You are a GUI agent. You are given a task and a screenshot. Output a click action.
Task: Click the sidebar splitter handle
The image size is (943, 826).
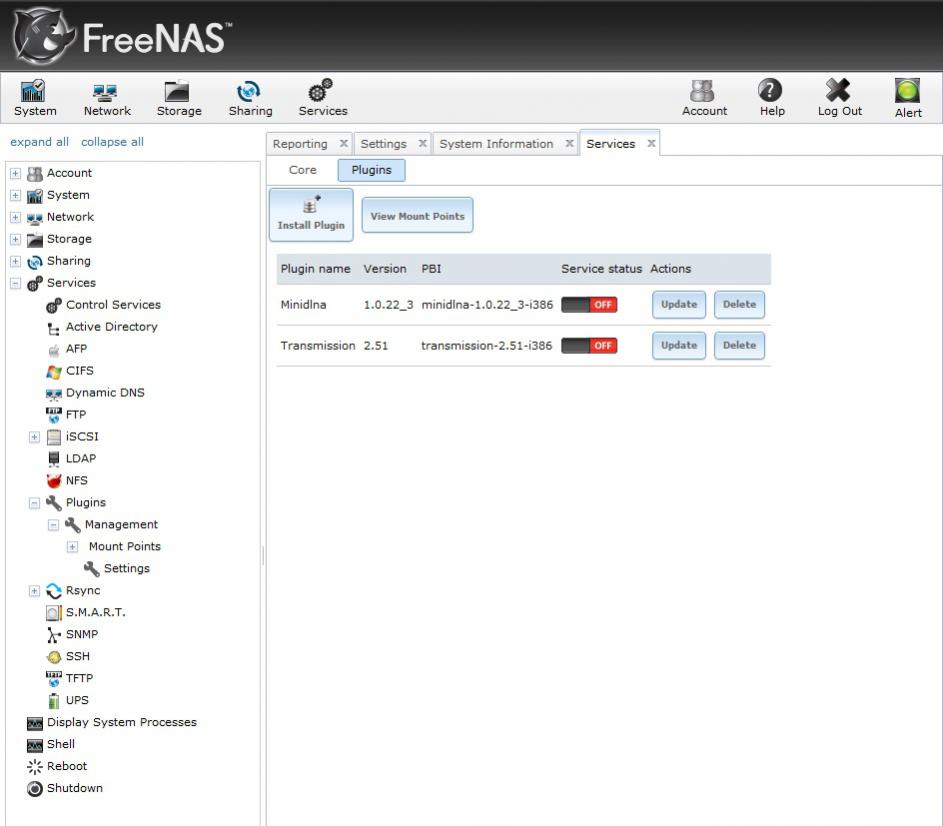263,556
